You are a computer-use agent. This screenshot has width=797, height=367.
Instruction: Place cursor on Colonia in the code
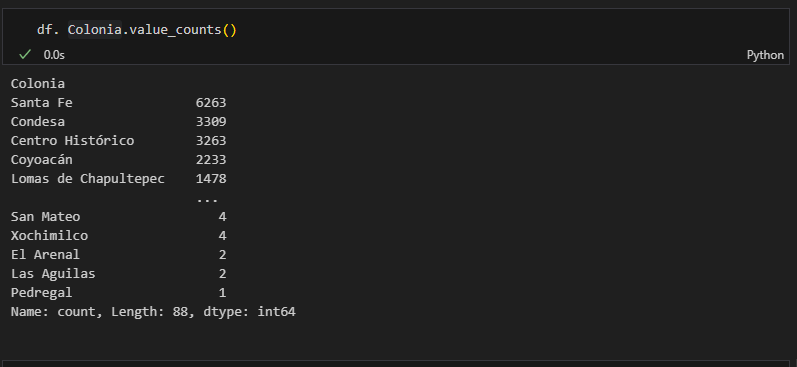pos(95,30)
